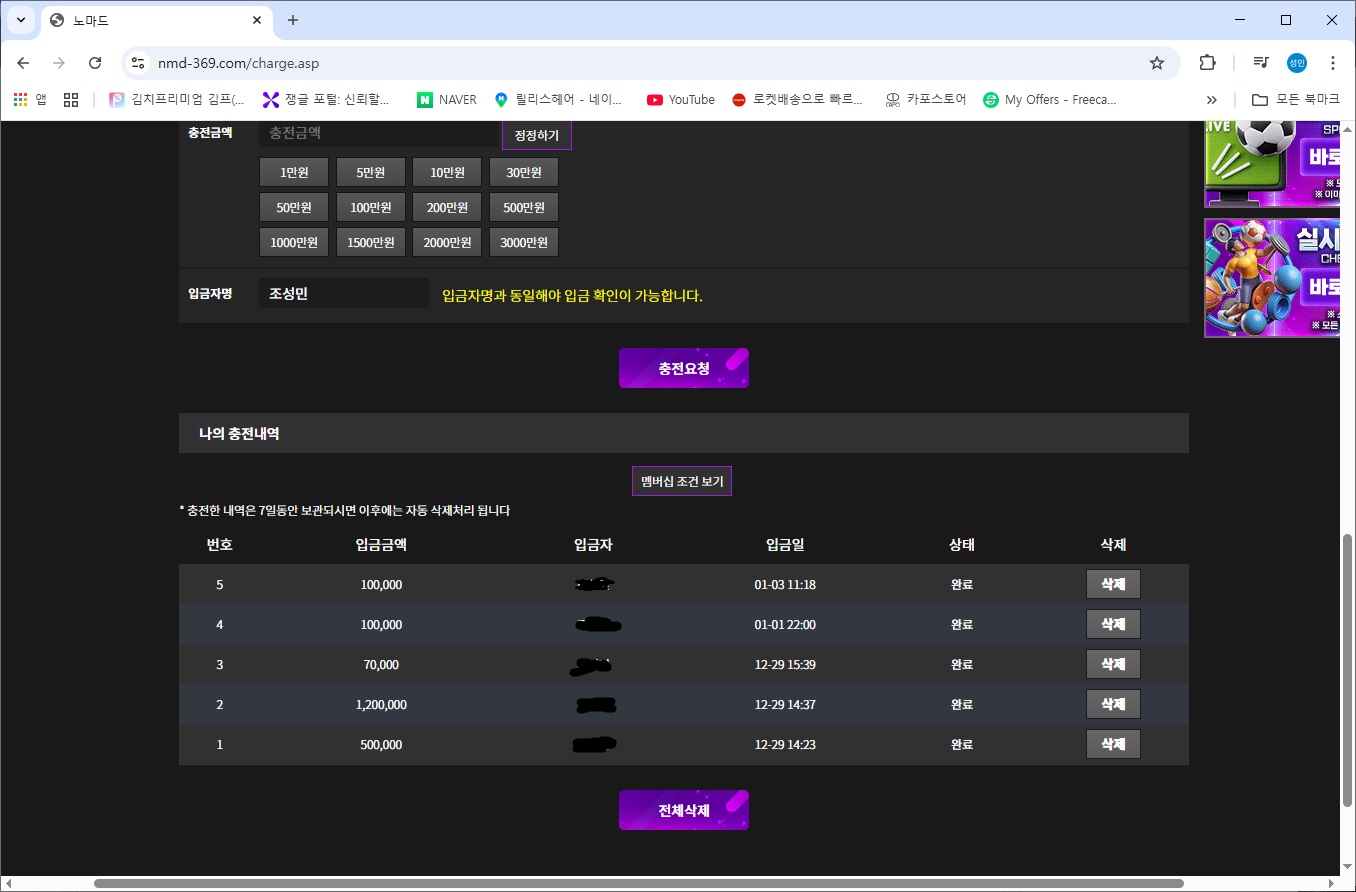Open Chrome three-dot menu
The image size is (1356, 892).
coord(1332,63)
